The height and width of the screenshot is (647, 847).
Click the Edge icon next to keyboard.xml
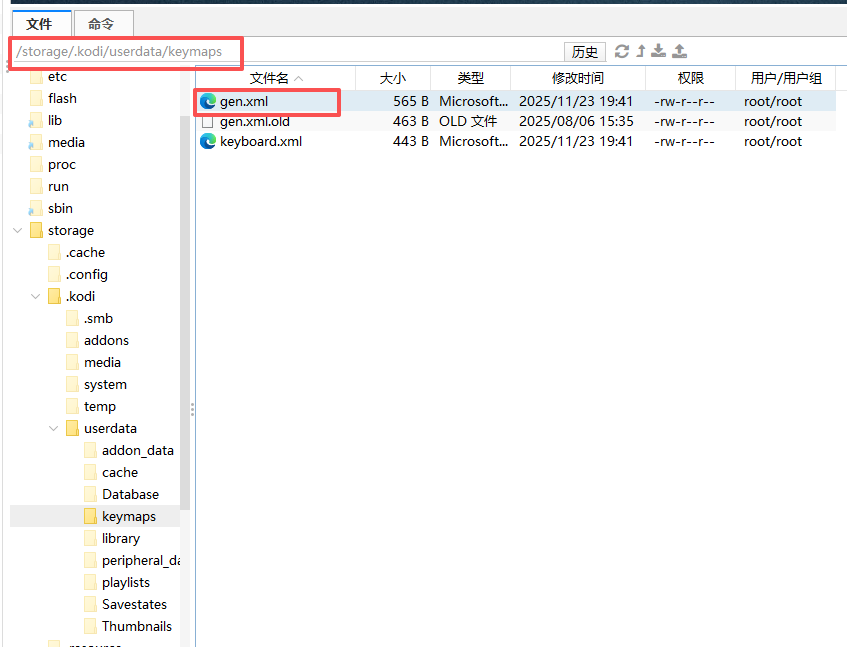(208, 141)
